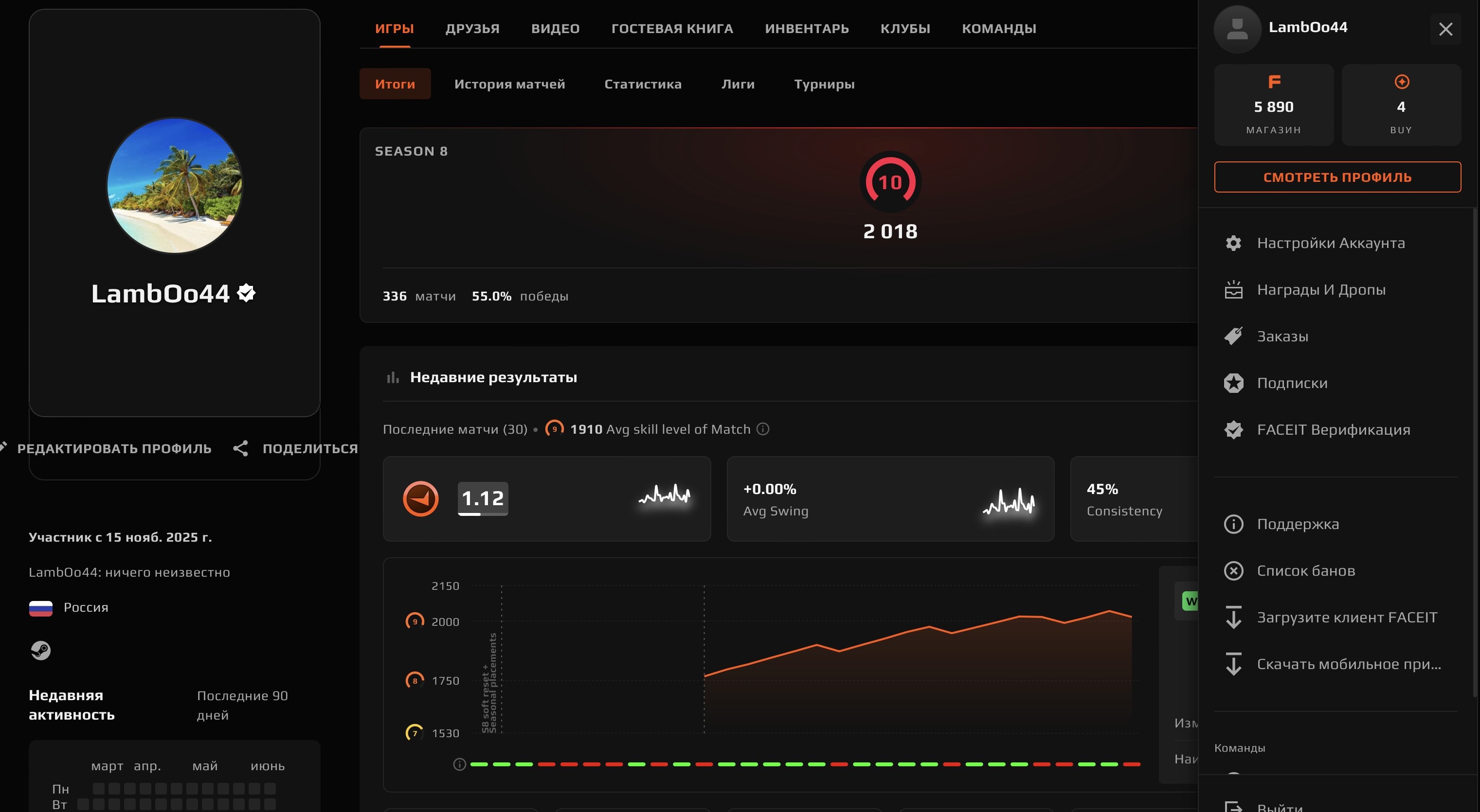Open Настройки Аккаунта

coord(1336,243)
